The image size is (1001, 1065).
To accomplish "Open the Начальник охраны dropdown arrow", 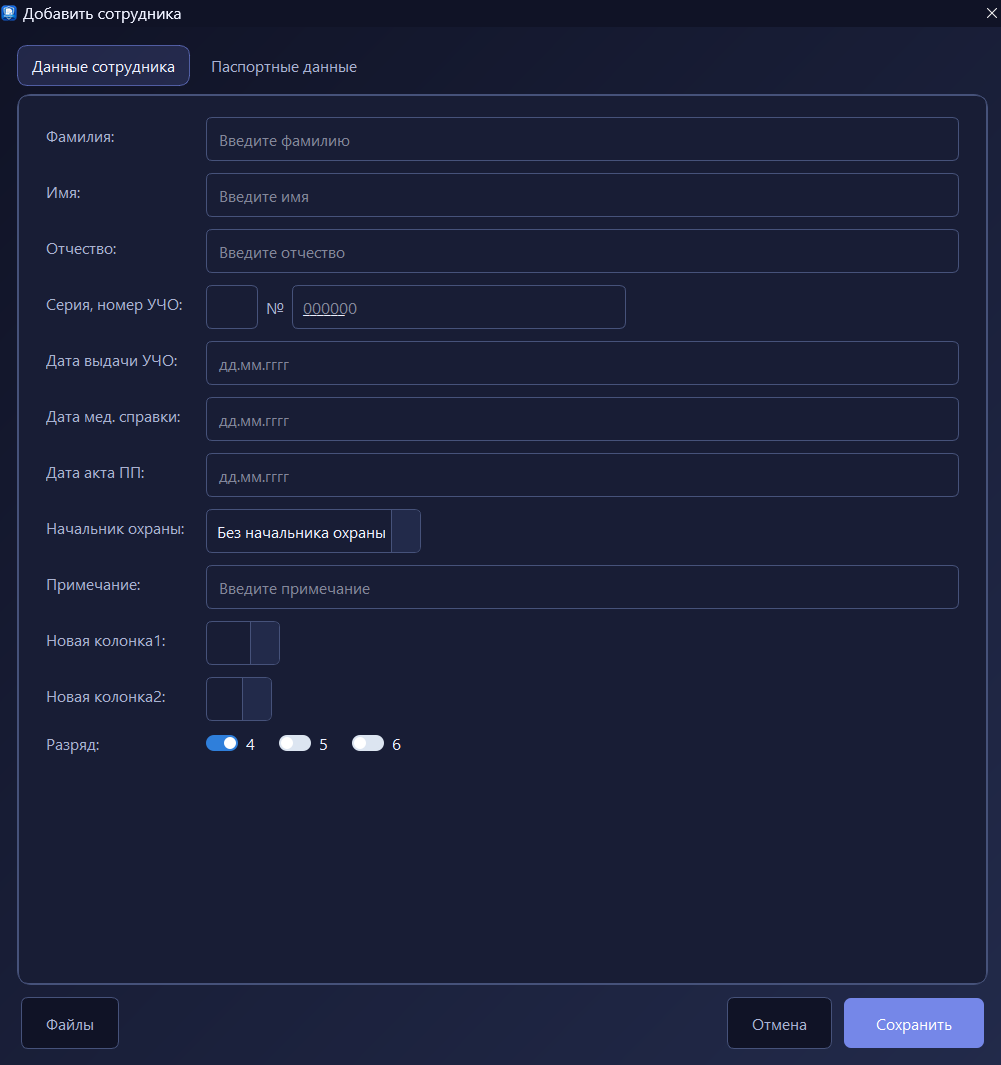I will (406, 531).
